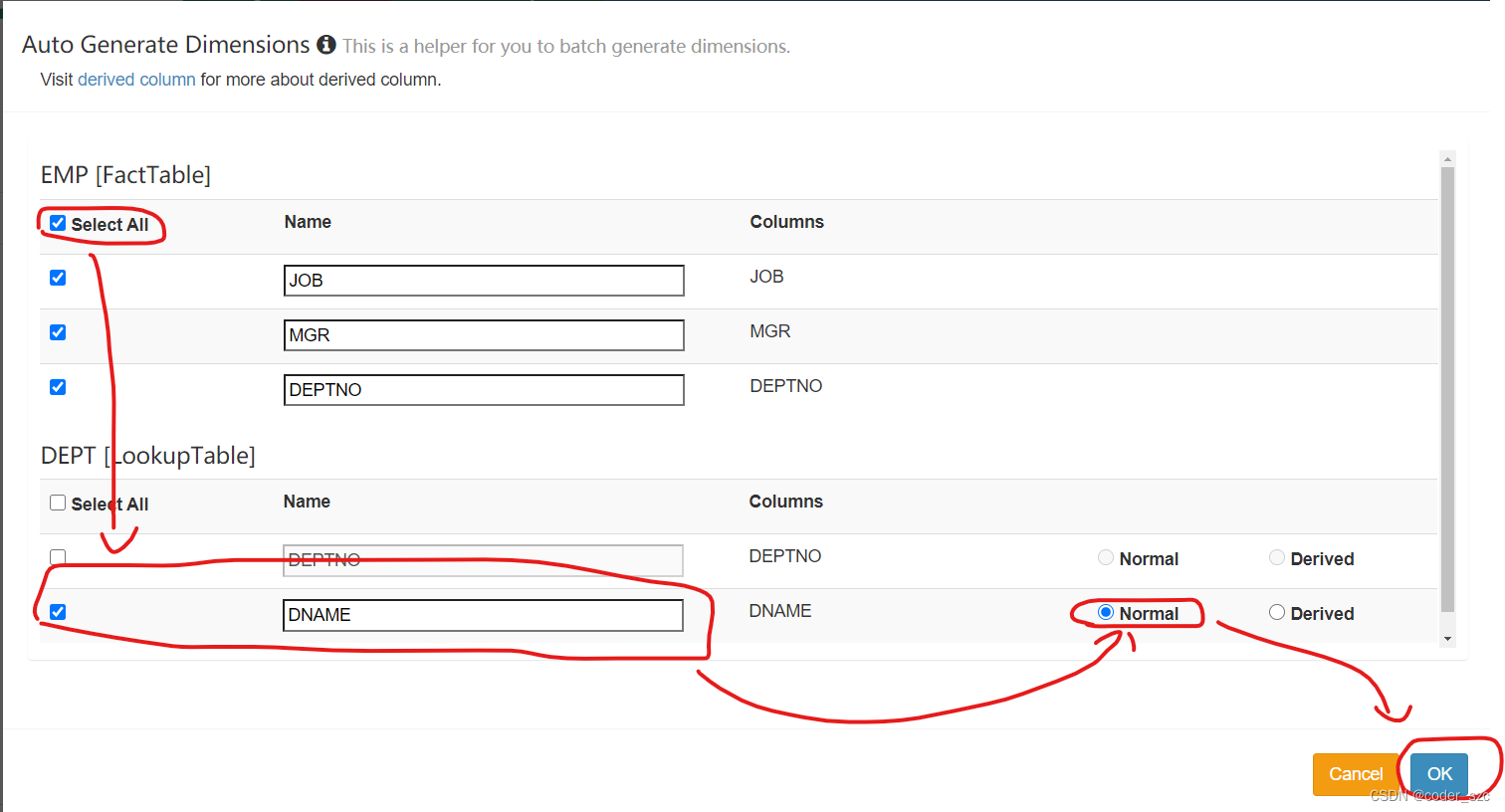The height and width of the screenshot is (812, 1505).
Task: Toggle Select All for EMP FactTable
Action: [58, 223]
